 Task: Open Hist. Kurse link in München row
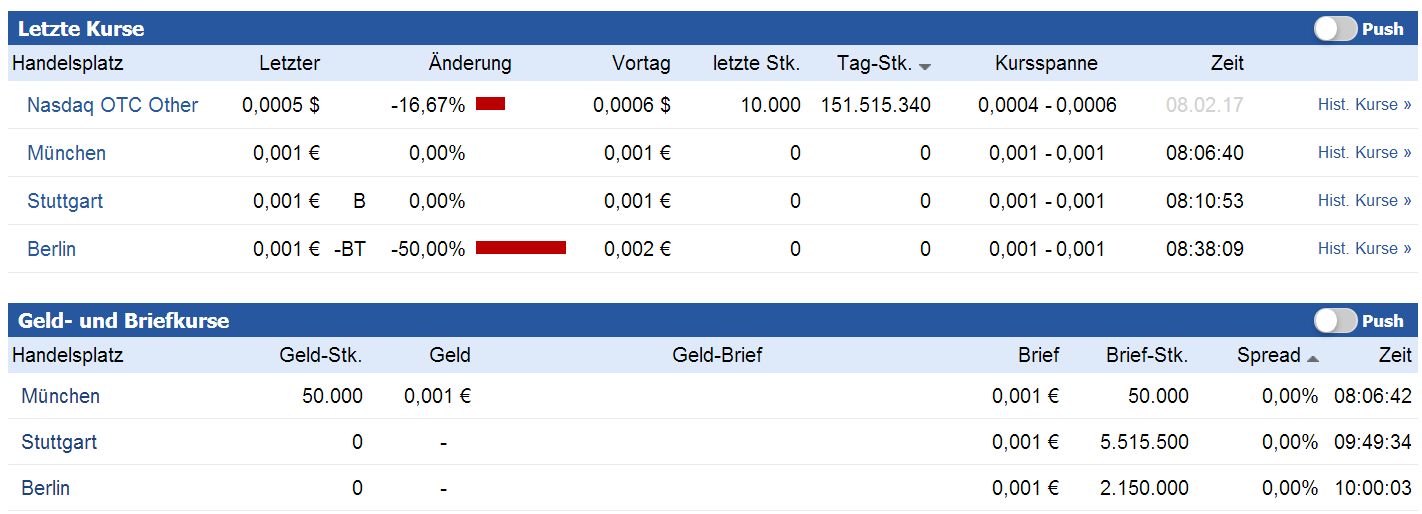(1364, 153)
